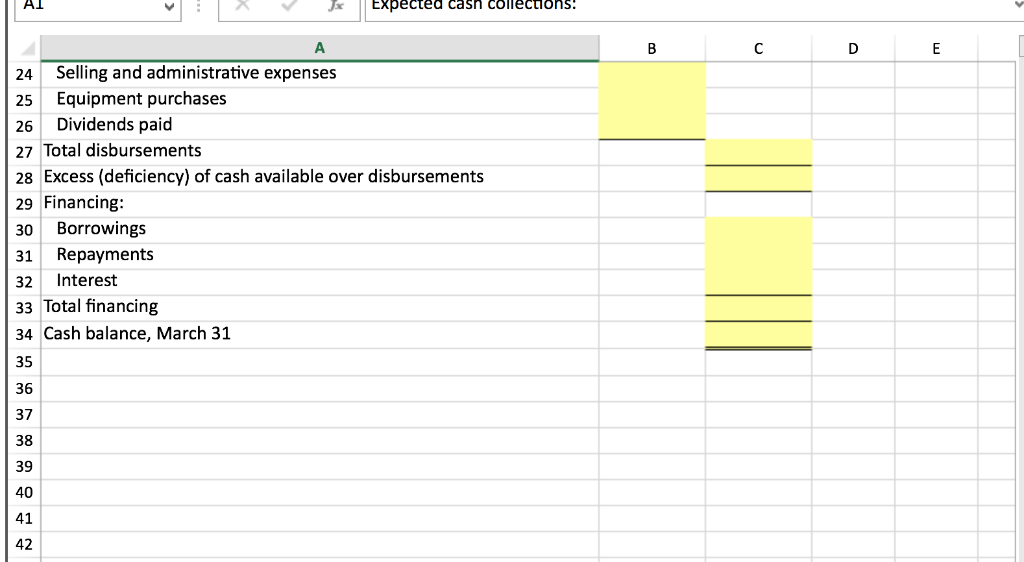Viewport: 1024px width, 562px height.
Task: Select row 34 header
Action: tap(25, 334)
